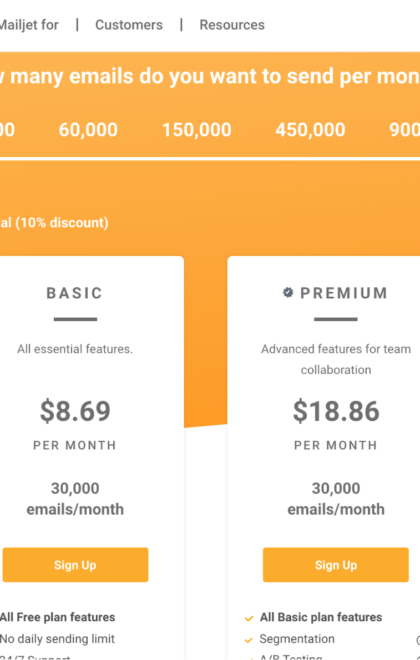Select 150,000 emails on volume slider
The height and width of the screenshot is (660, 420).
[x=197, y=130]
